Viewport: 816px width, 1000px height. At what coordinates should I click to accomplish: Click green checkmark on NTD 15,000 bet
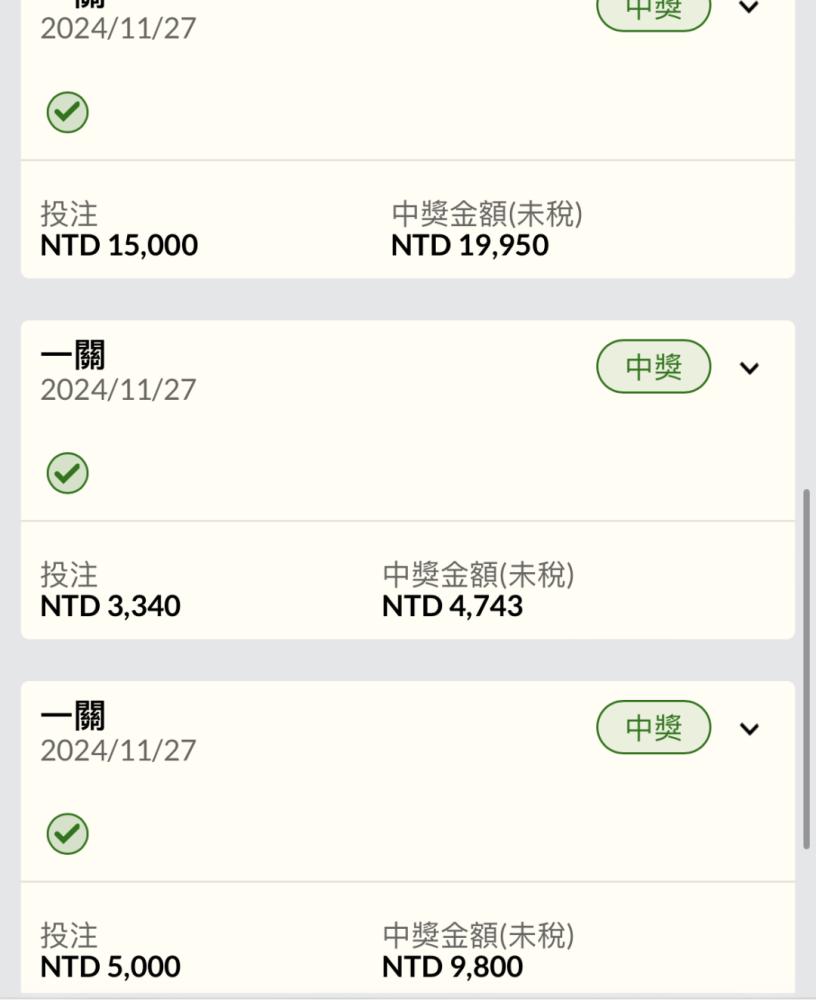[67, 112]
